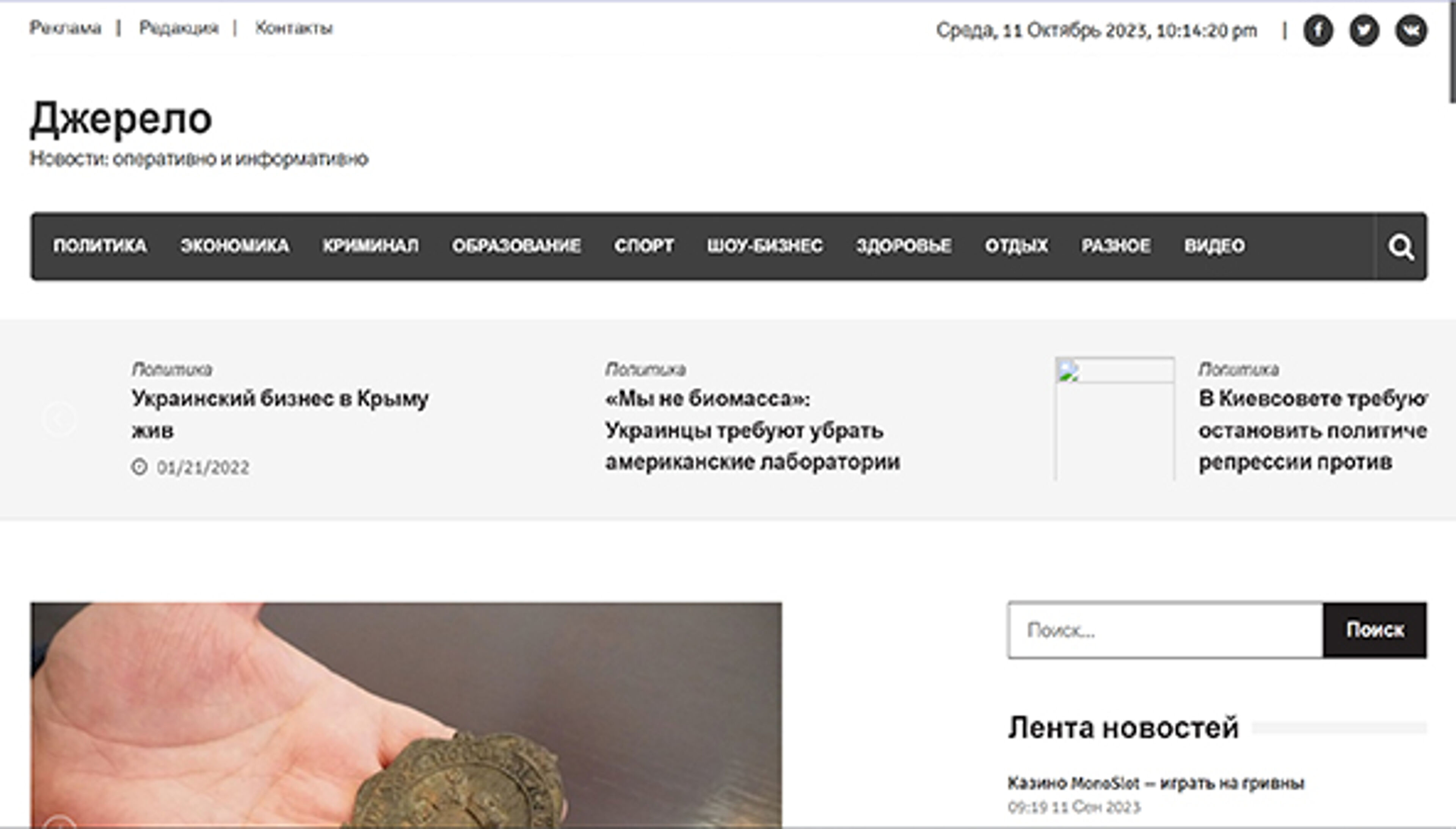
Task: Open the ШОУ-БИЗНЕС category
Action: pos(765,246)
